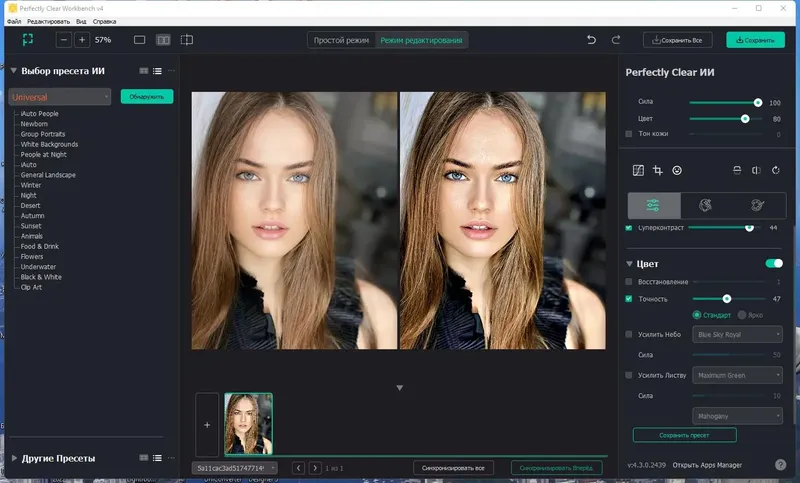Image resolution: width=800 pixels, height=483 pixels.
Task: Select the crop tool icon
Action: pyautogui.click(x=658, y=170)
